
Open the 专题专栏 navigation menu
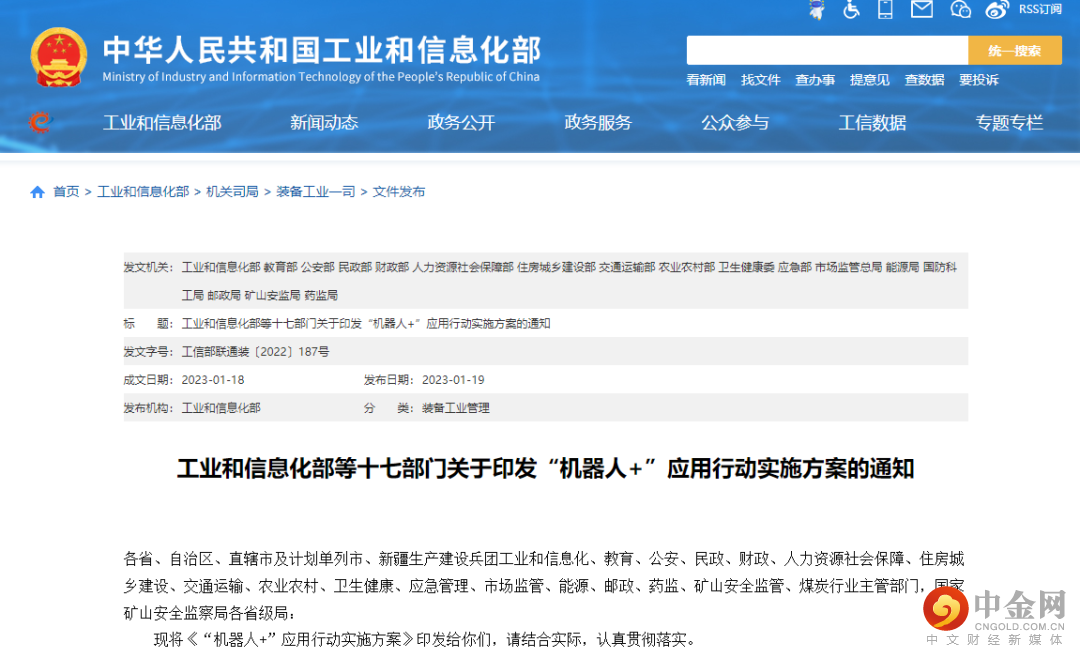click(1009, 123)
